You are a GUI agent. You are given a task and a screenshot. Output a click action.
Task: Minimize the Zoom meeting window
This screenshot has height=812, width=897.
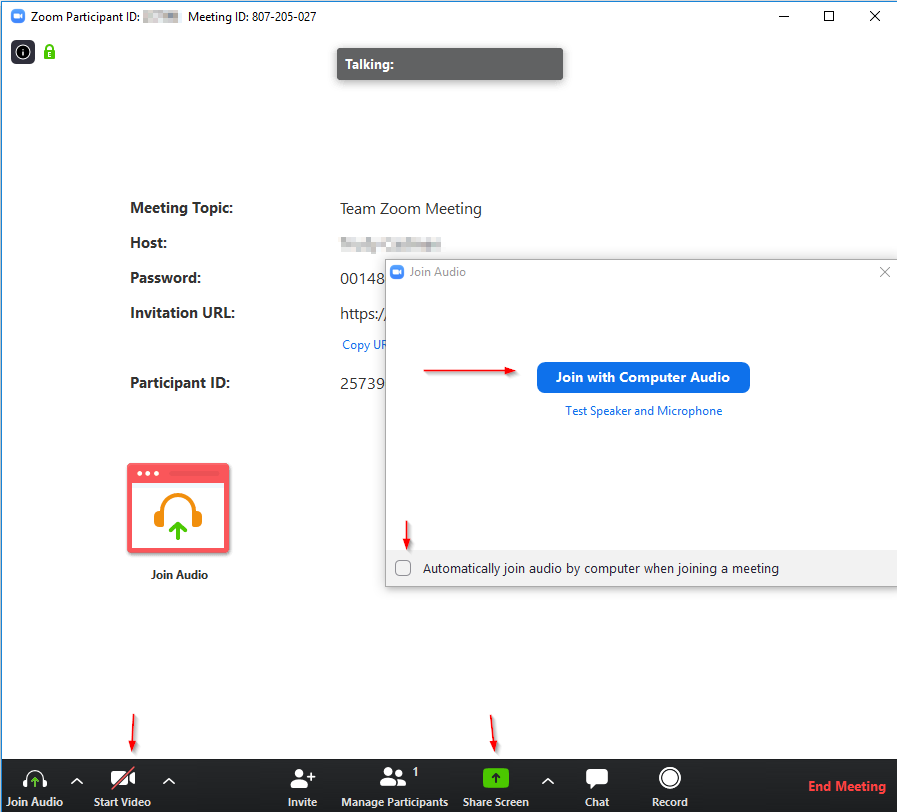click(784, 17)
